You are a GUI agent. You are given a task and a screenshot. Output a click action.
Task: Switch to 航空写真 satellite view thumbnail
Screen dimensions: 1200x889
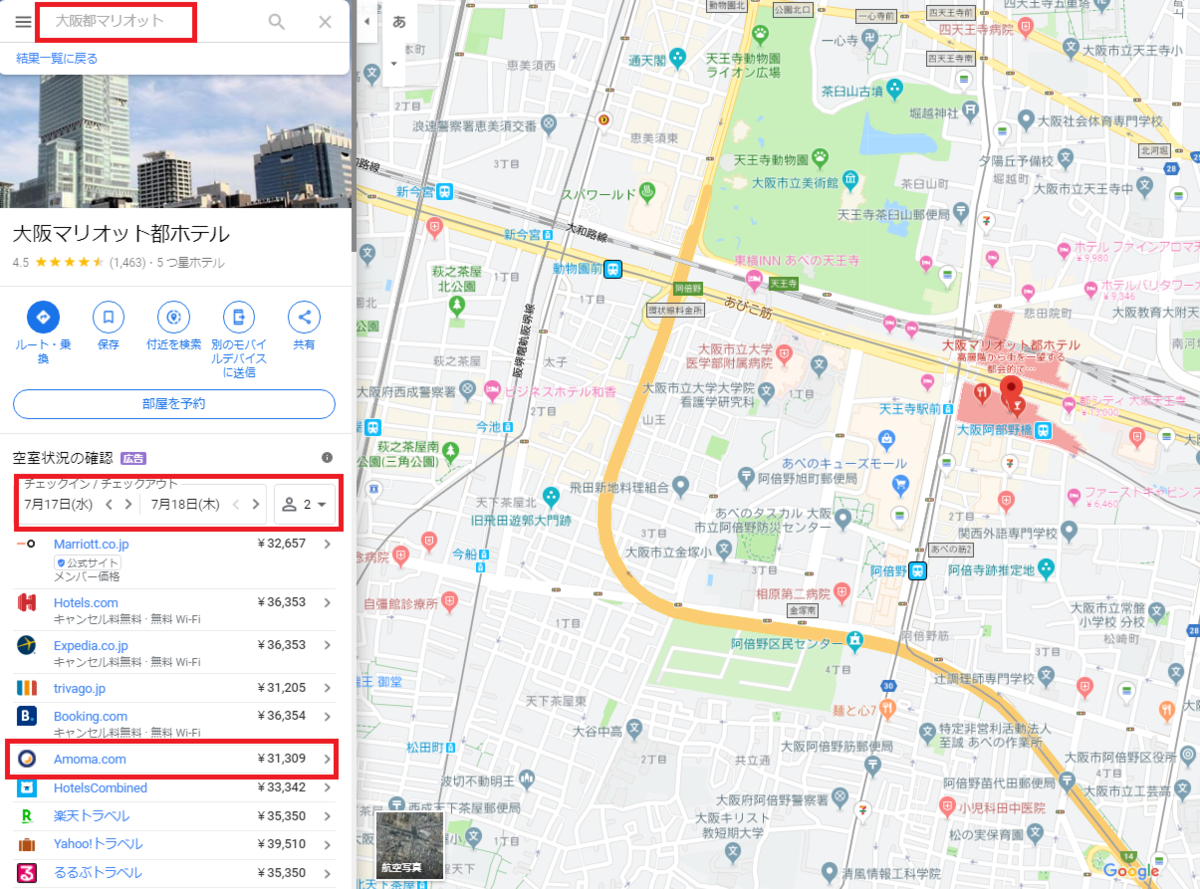coord(410,845)
